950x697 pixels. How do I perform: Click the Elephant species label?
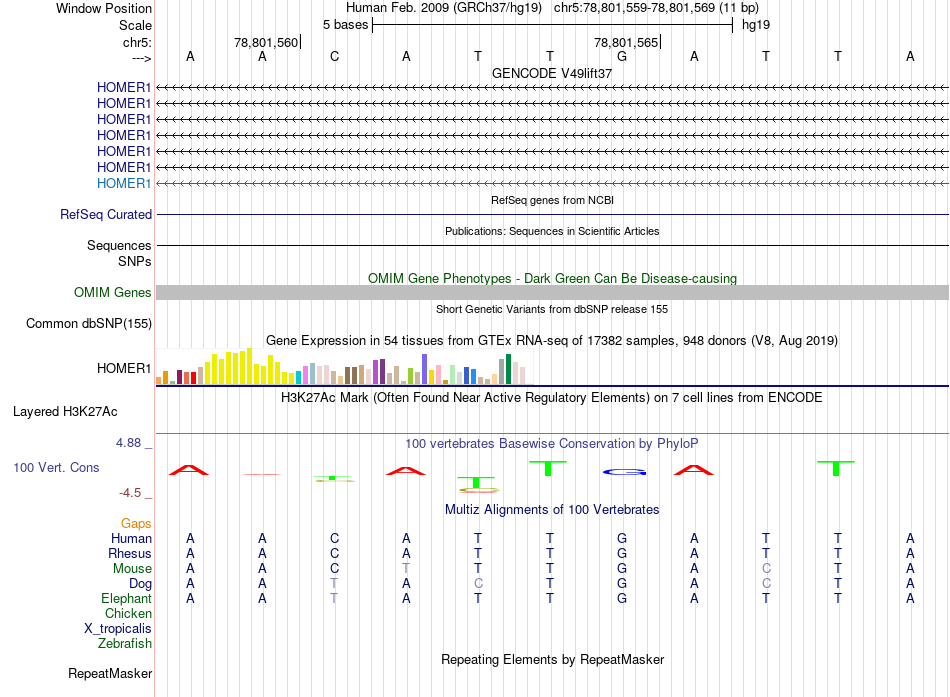coord(126,599)
